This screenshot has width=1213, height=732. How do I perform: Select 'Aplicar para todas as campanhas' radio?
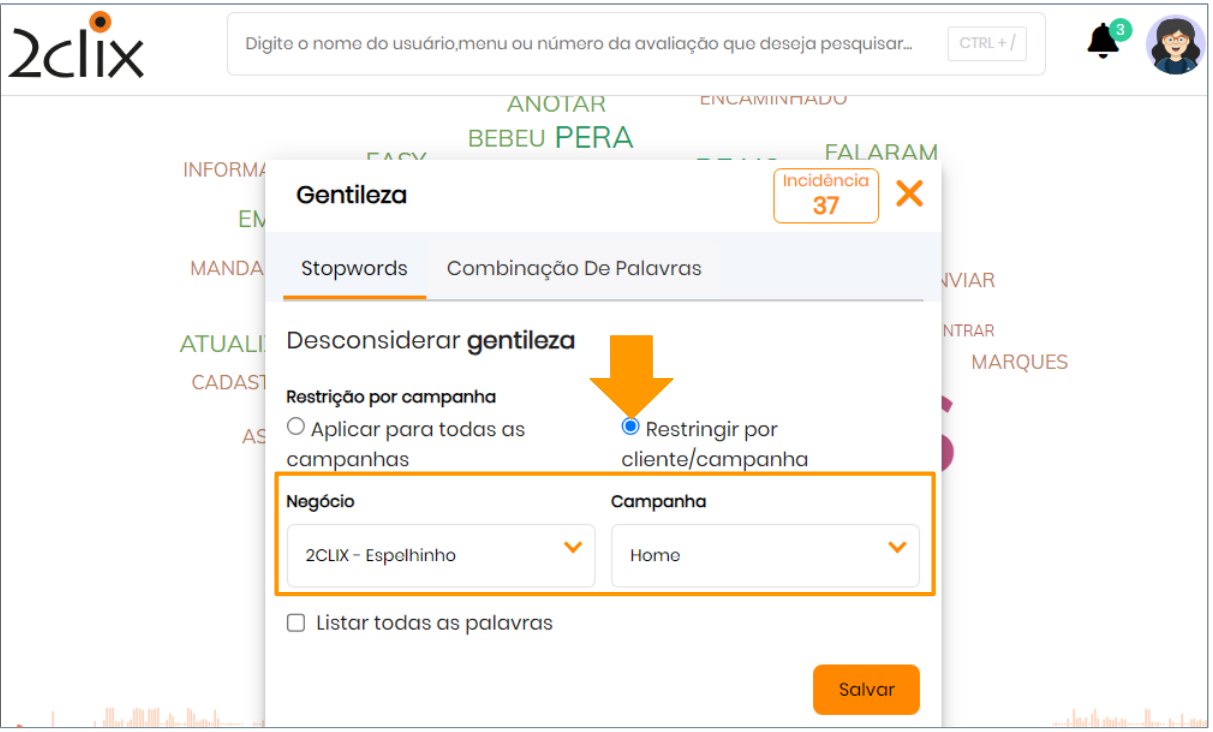[x=296, y=427]
